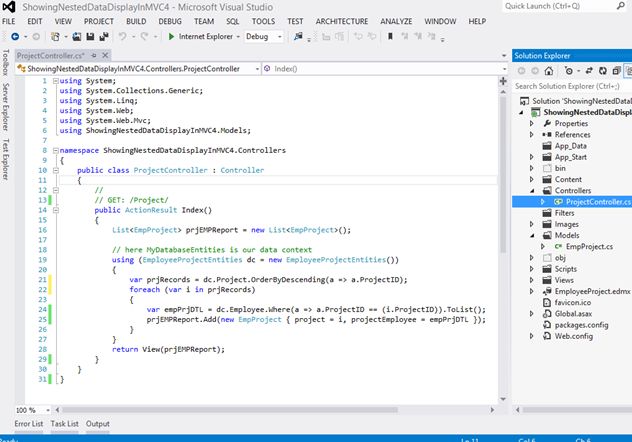The height and width of the screenshot is (442, 632).
Task: Open the zoom level 100% dropdown
Action: pyautogui.click(x=46, y=410)
